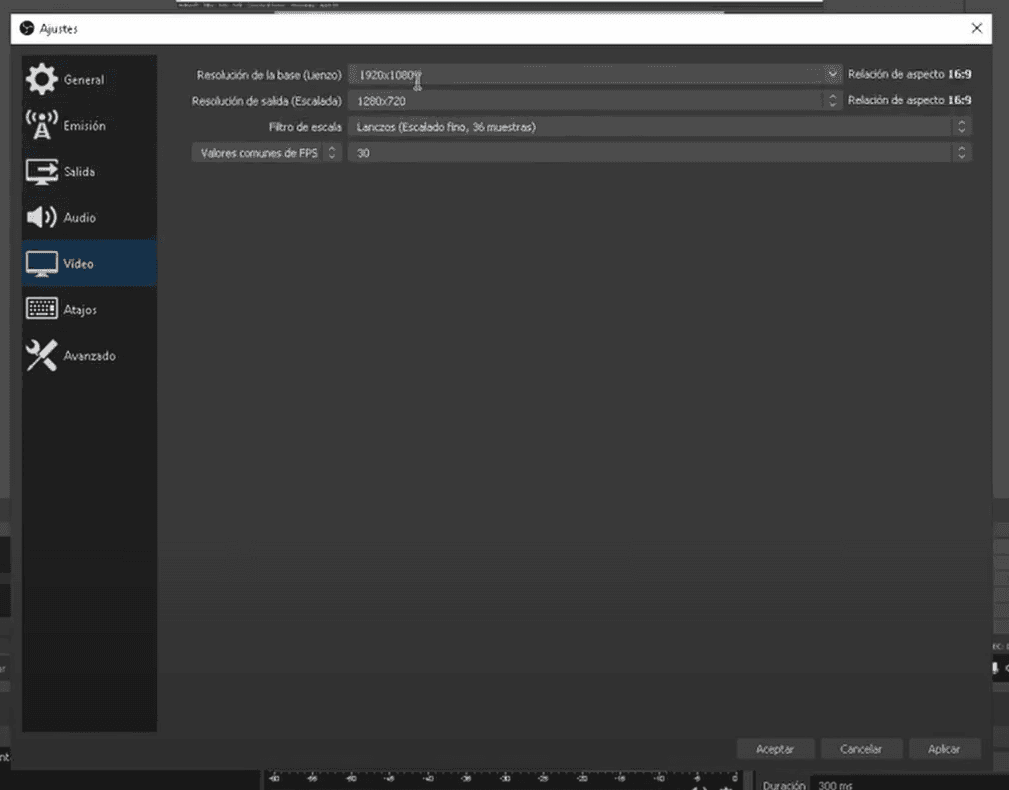This screenshot has width=1009, height=790.
Task: Click the Vídeo monitor icon
Action: coord(42,263)
